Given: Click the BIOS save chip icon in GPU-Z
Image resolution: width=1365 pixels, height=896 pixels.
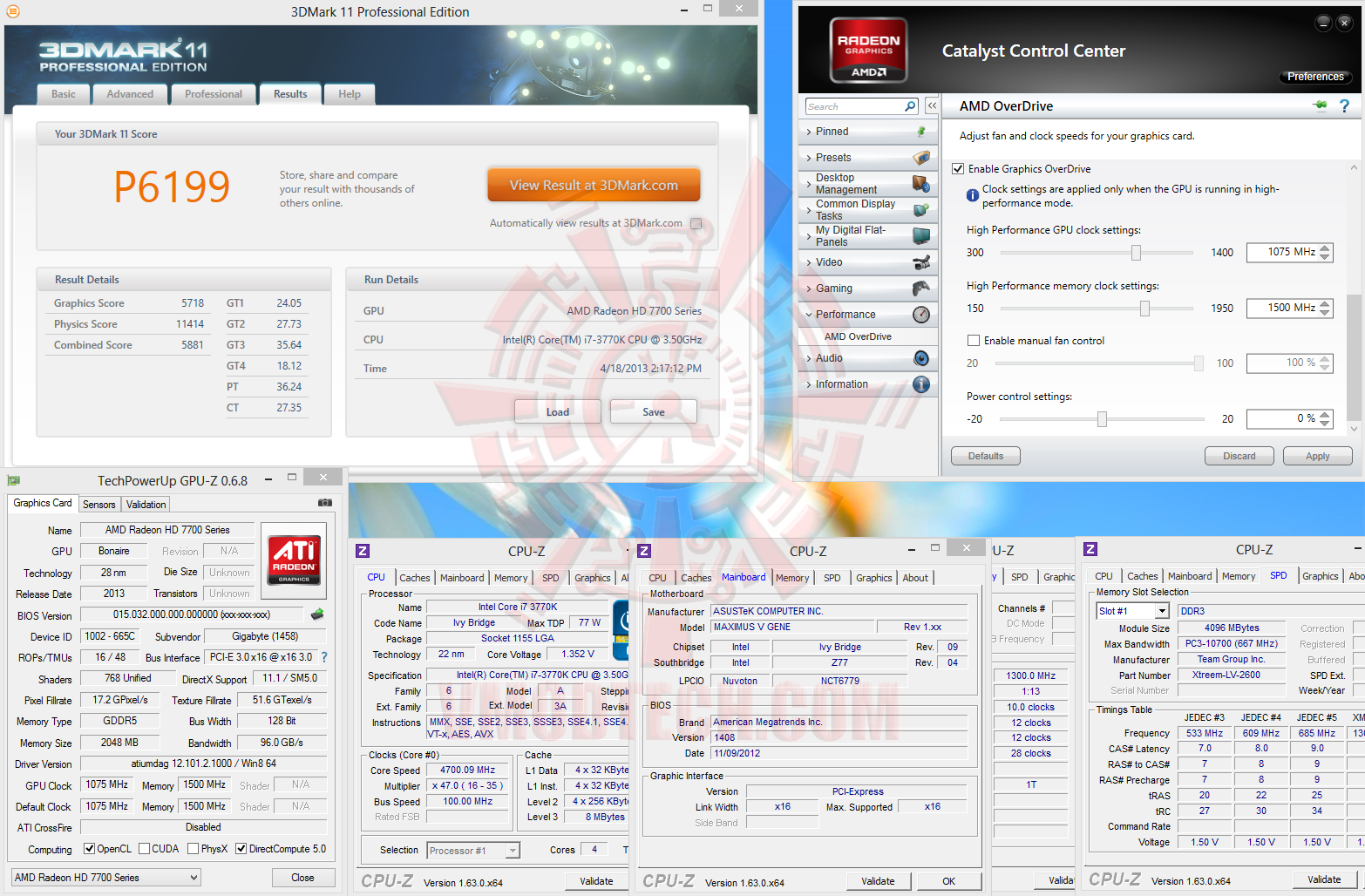Looking at the screenshot, I should (x=317, y=614).
